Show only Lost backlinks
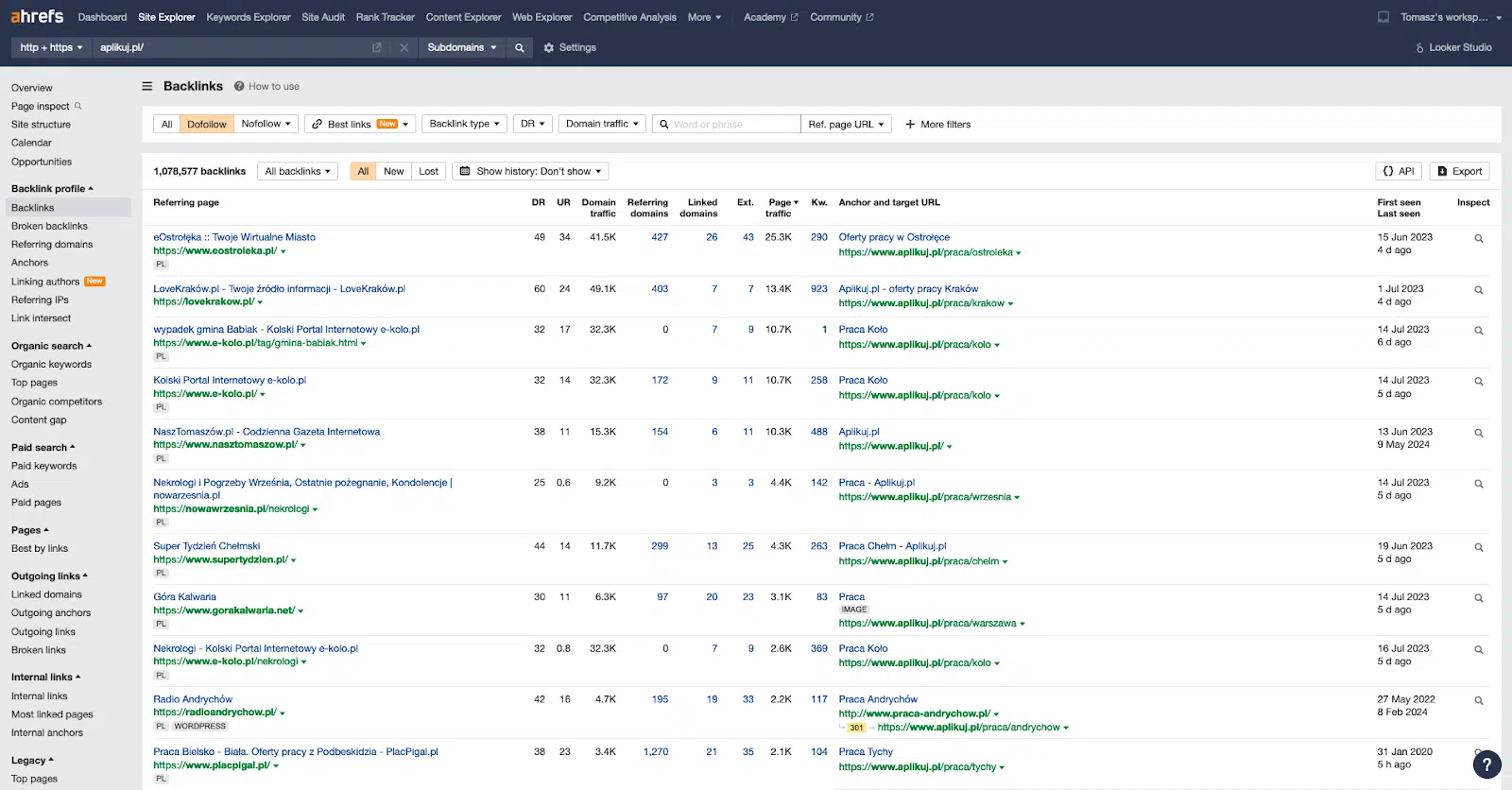The width and height of the screenshot is (1512, 790). [x=428, y=171]
